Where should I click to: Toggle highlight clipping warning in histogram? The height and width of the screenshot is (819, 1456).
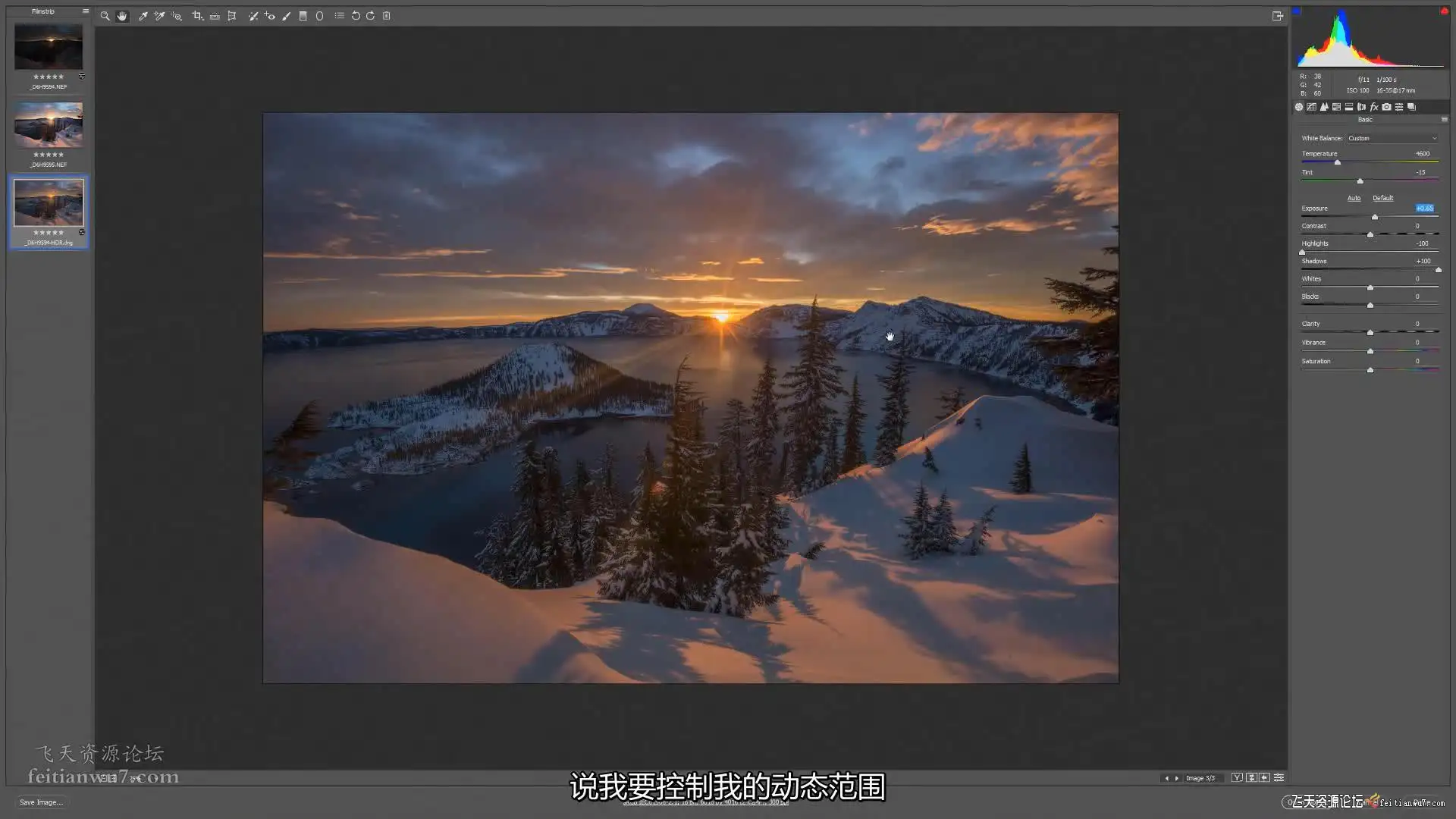point(1444,11)
